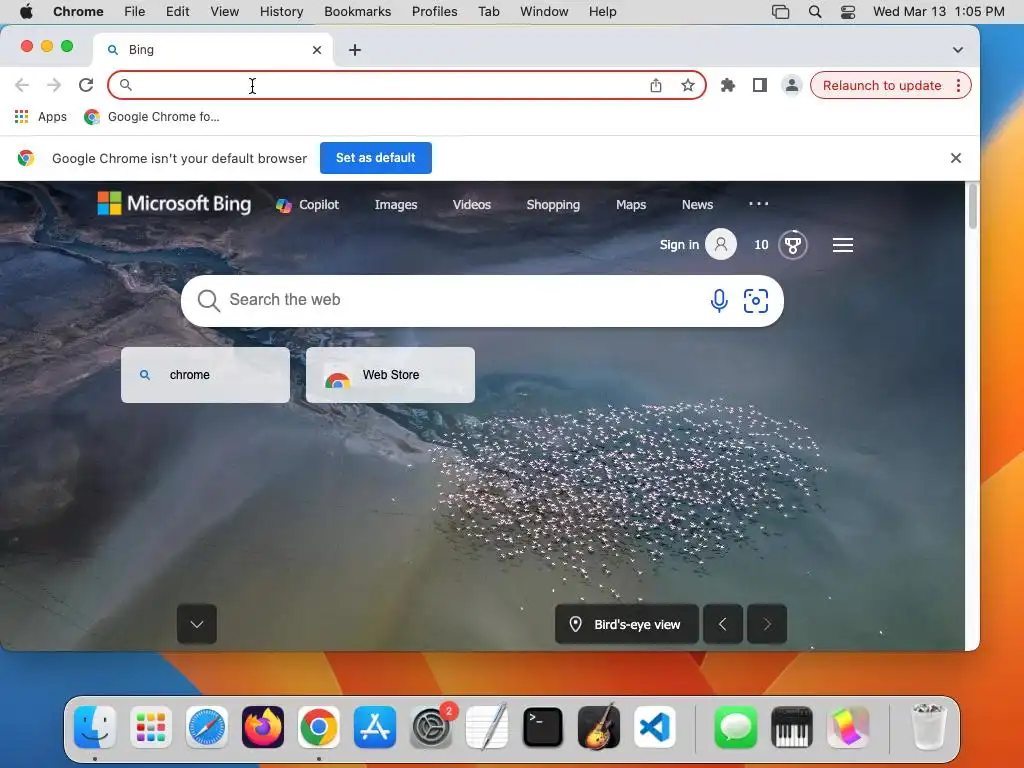Open the Window menu

544,12
